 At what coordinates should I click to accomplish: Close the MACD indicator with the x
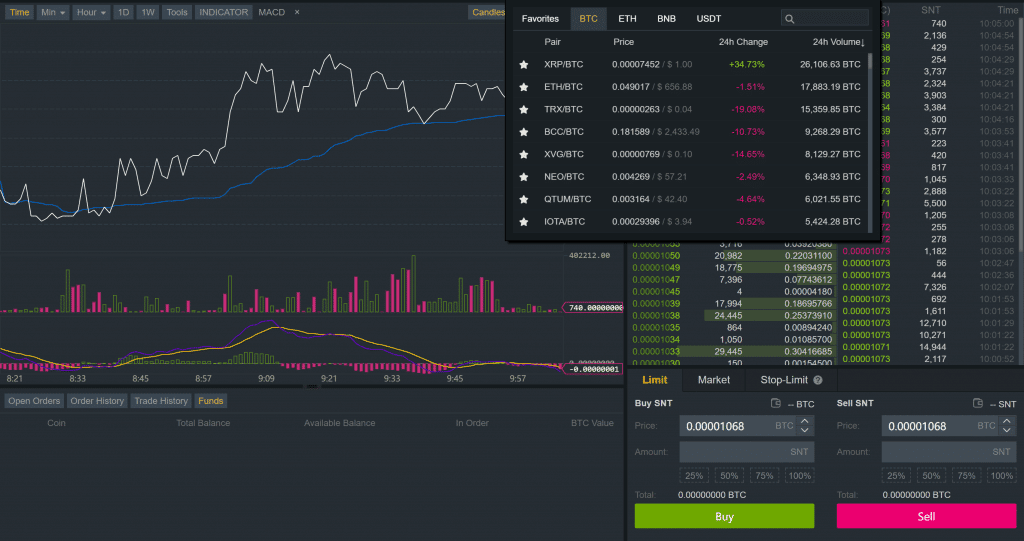coord(296,12)
